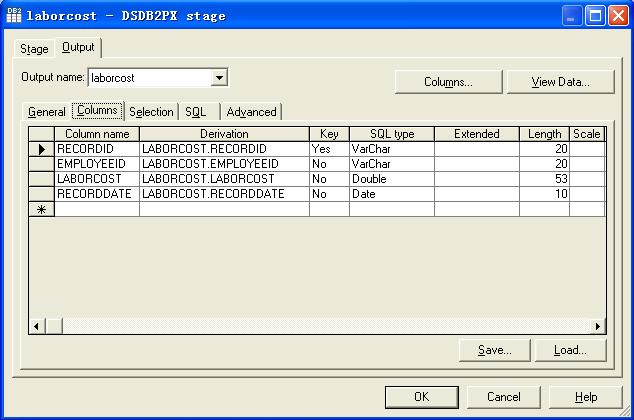The image size is (634, 420).
Task: Click the View Data... button
Action: point(560,82)
